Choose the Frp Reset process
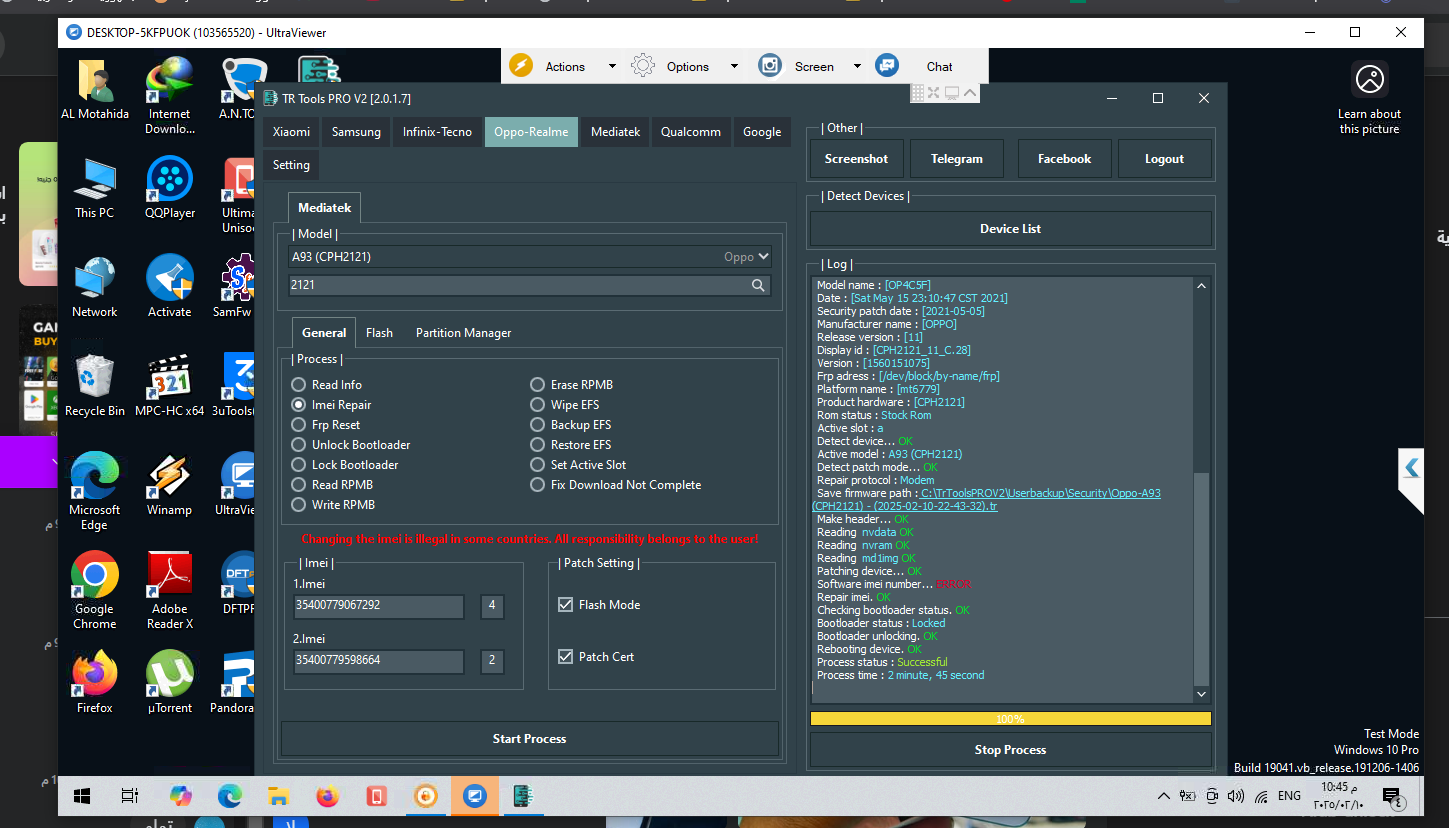Image resolution: width=1449 pixels, height=828 pixels. (299, 425)
